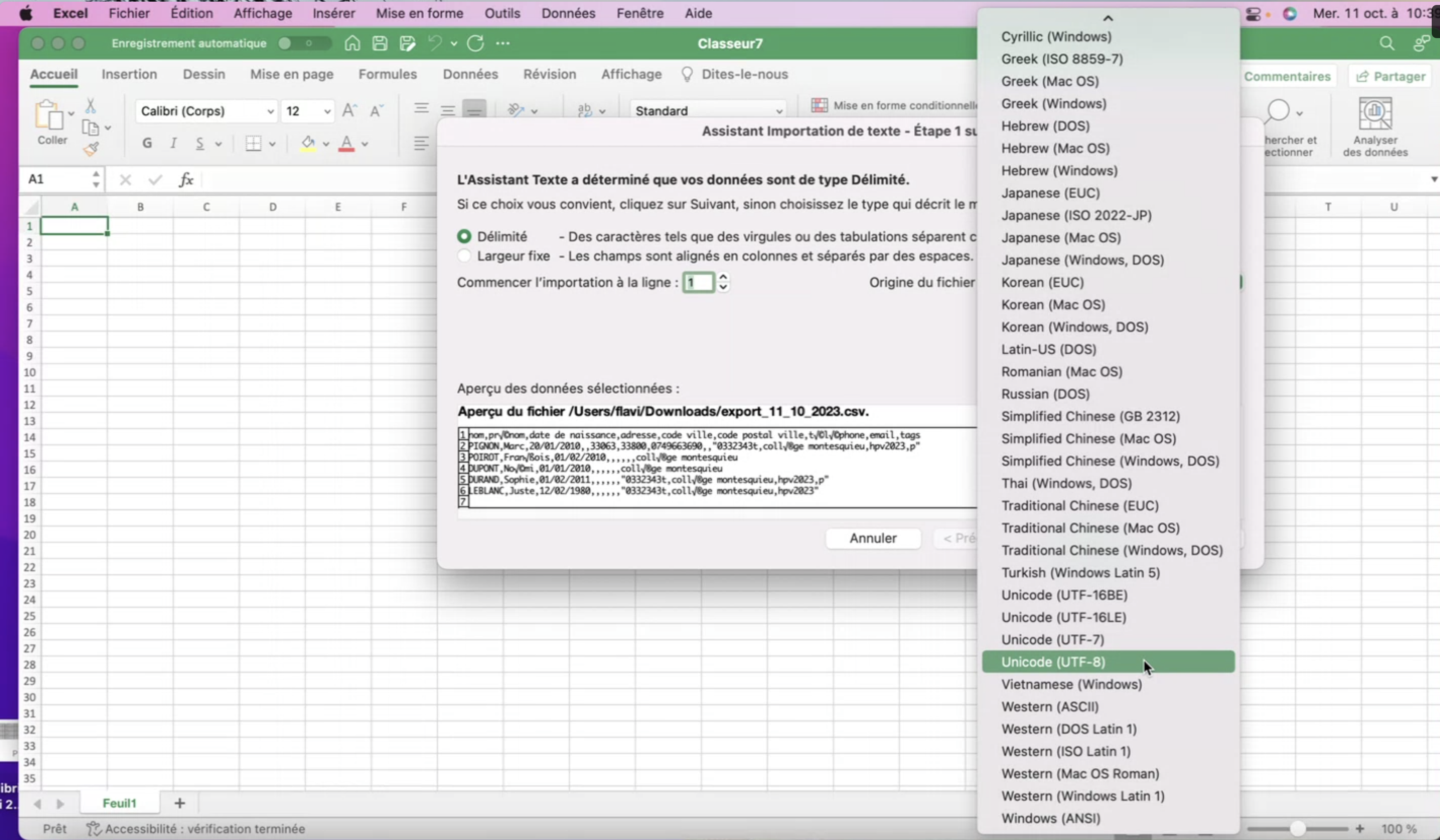Image resolution: width=1440 pixels, height=840 pixels.
Task: Choose Windows (ANSI) from the list
Action: coord(1108,818)
